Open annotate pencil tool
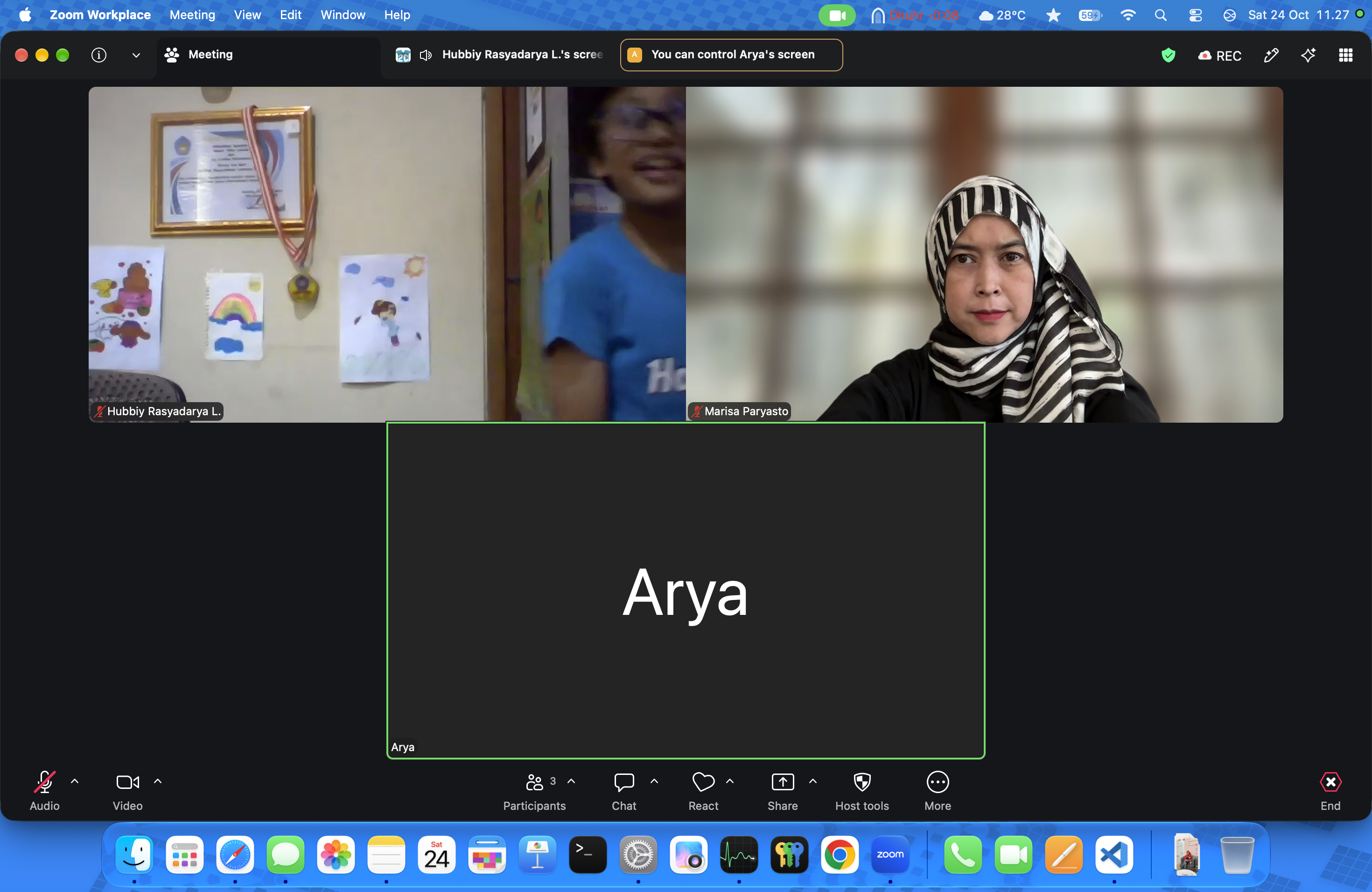This screenshot has height=892, width=1372. 1271,56
